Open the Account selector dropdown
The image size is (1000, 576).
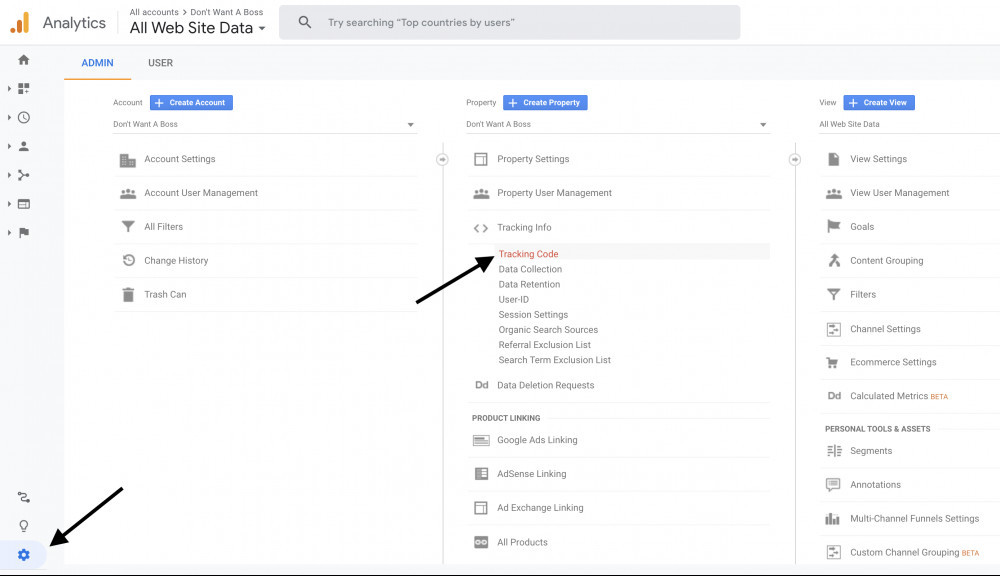pyautogui.click(x=265, y=124)
